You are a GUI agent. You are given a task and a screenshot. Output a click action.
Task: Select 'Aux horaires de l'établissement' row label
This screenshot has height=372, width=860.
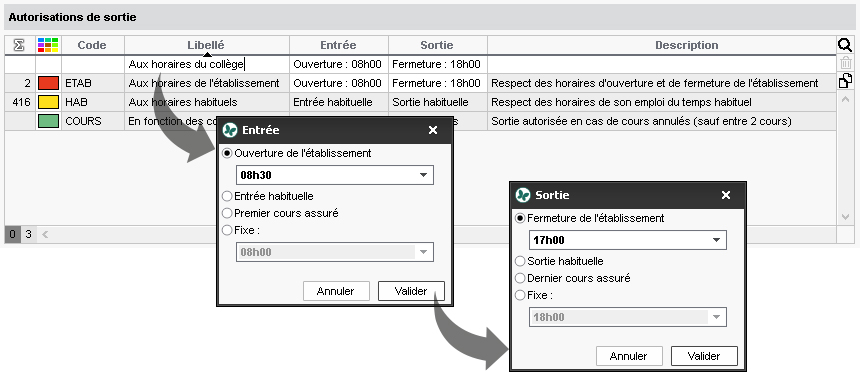click(204, 83)
